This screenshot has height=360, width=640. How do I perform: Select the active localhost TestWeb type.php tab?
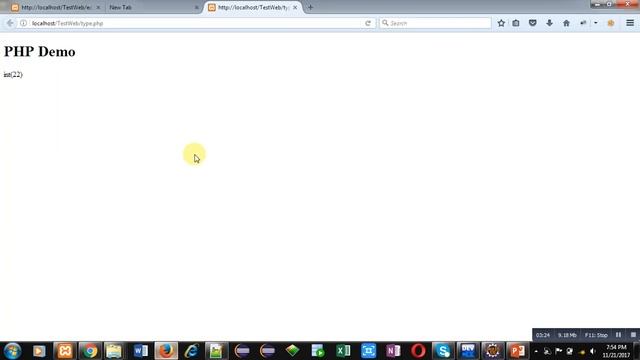pyautogui.click(x=253, y=7)
